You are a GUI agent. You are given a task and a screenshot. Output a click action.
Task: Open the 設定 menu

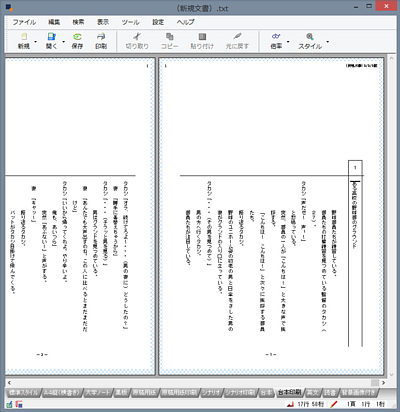click(158, 22)
